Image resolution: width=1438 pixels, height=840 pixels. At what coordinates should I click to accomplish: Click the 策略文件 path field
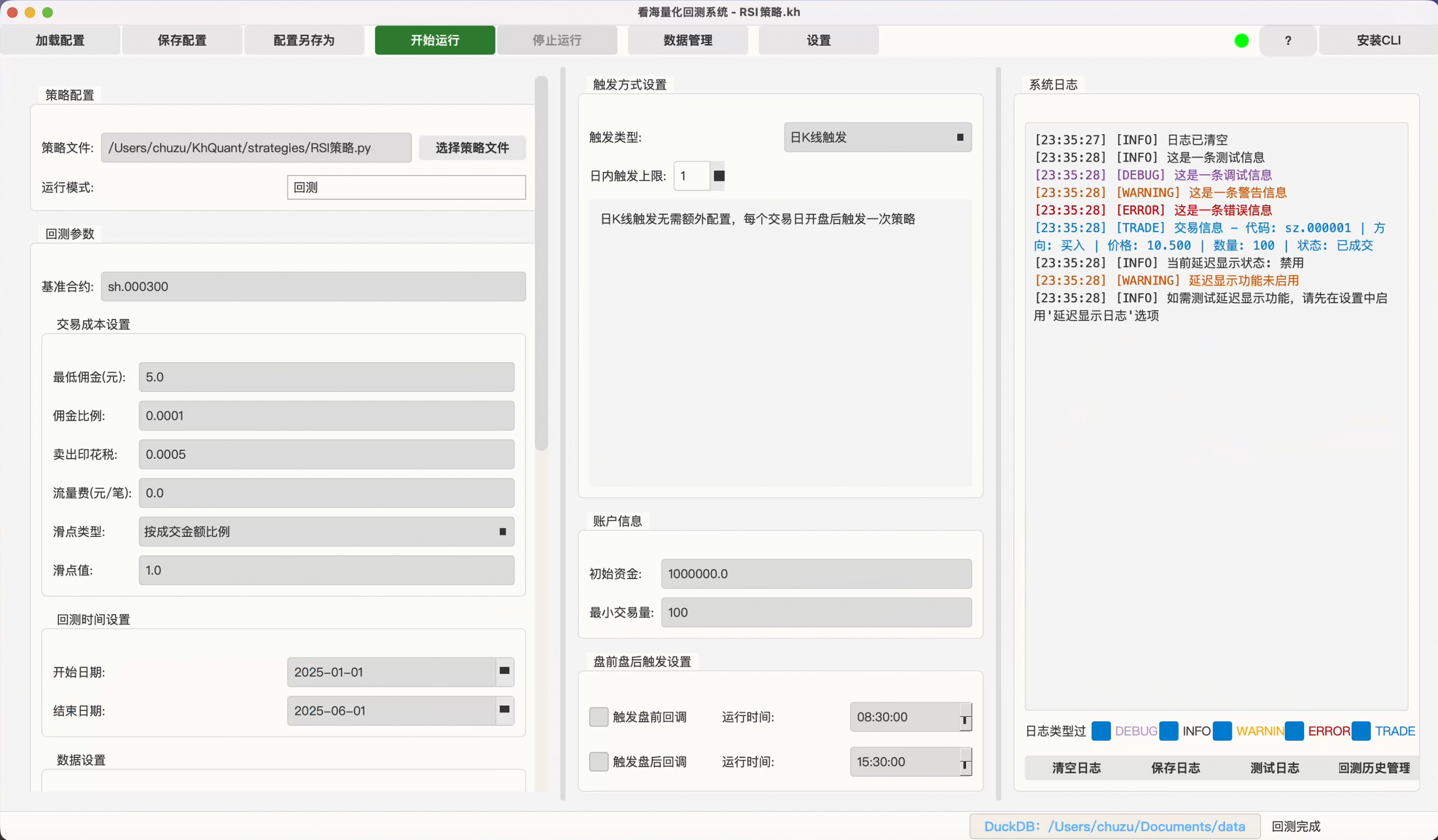click(256, 148)
